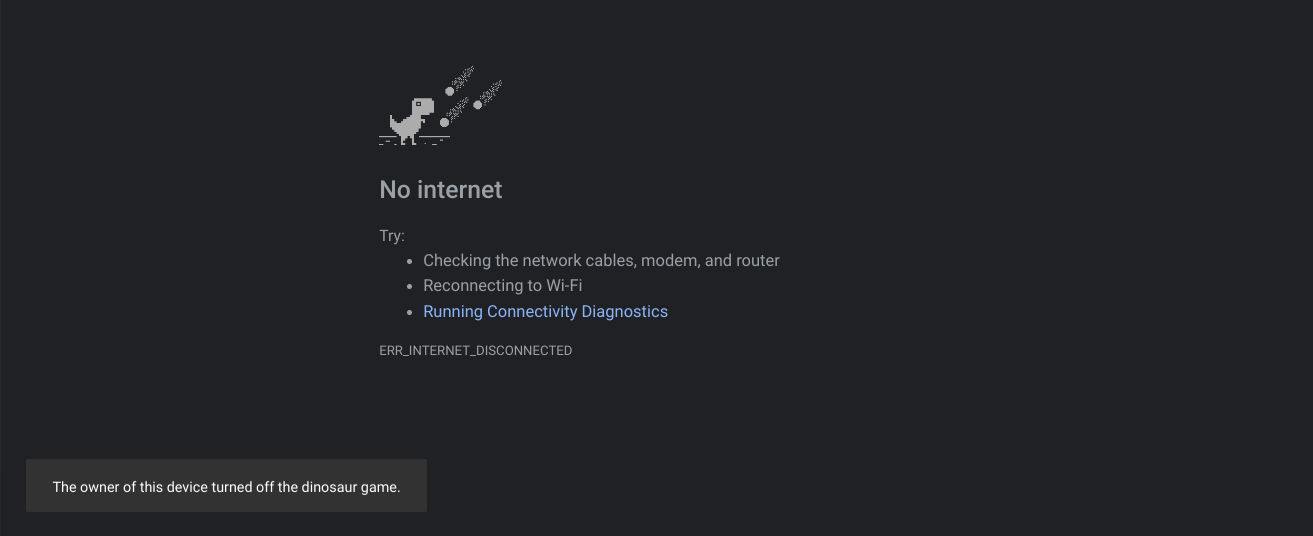This screenshot has height=536, width=1313.
Task: Click the bullet dot before the network cables suggestion
Action: pos(410,261)
